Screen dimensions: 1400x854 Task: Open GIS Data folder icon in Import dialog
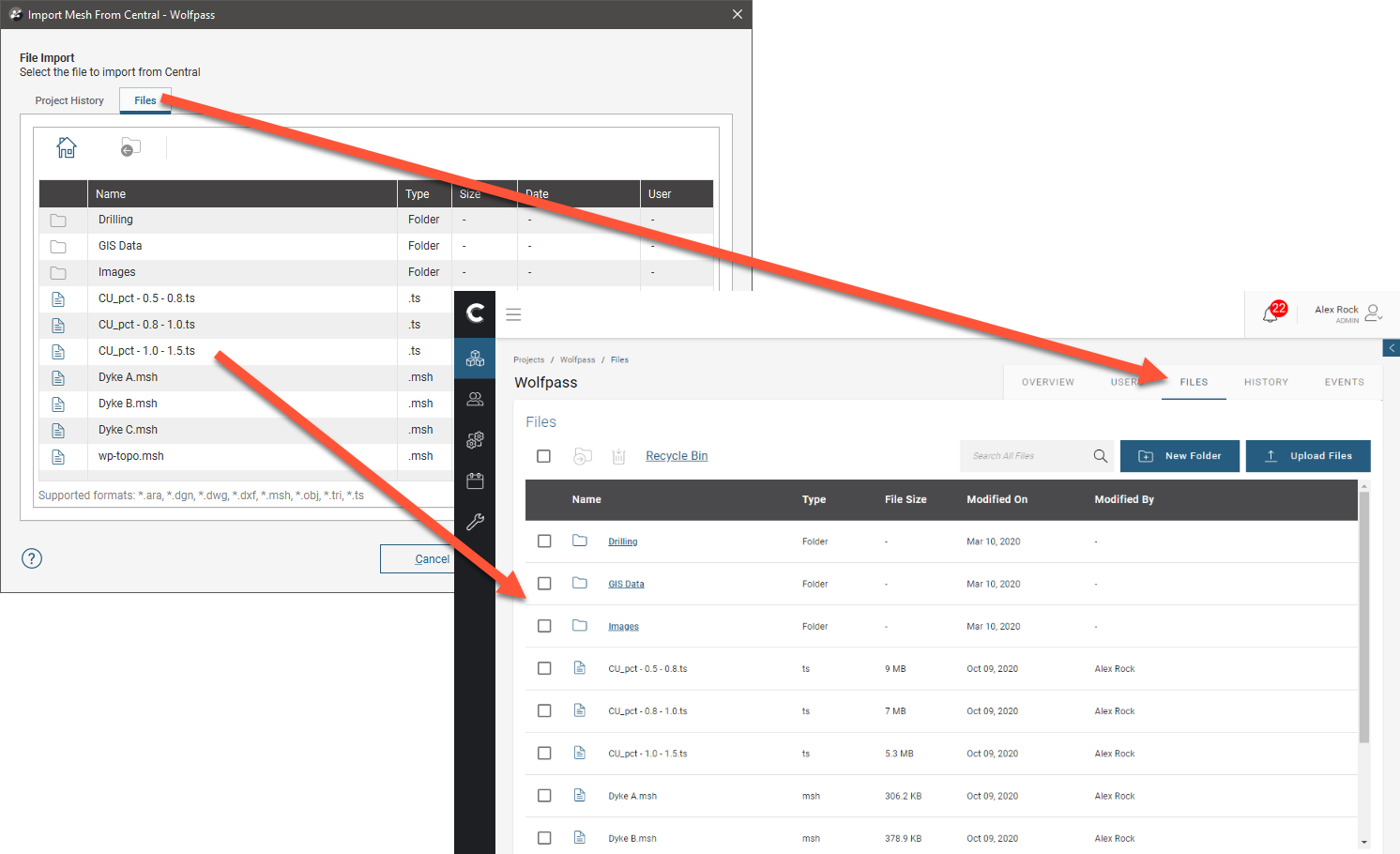click(x=58, y=247)
